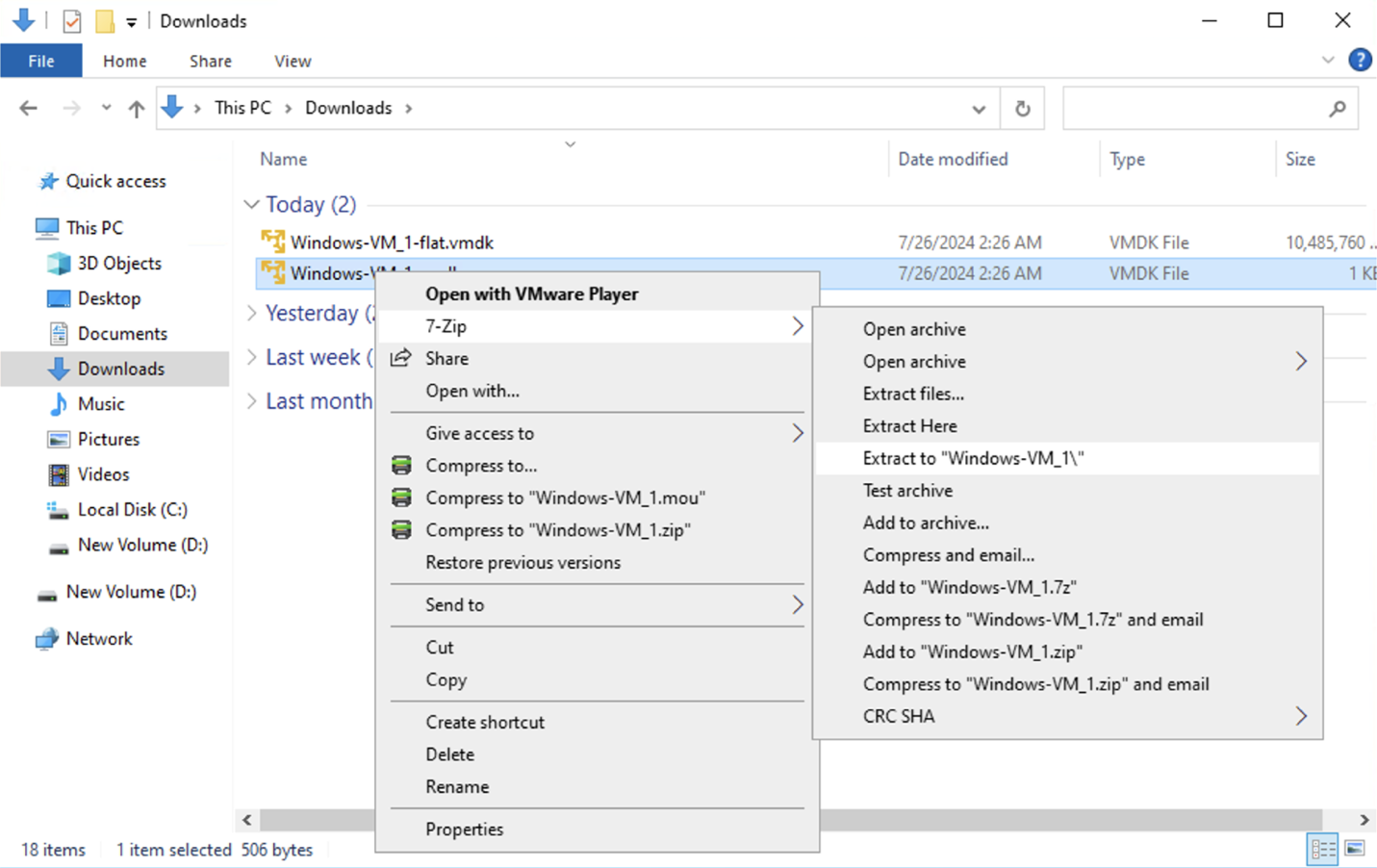This screenshot has height=868, width=1377.
Task: Expand the ribbon with the chevron
Action: 1328,60
